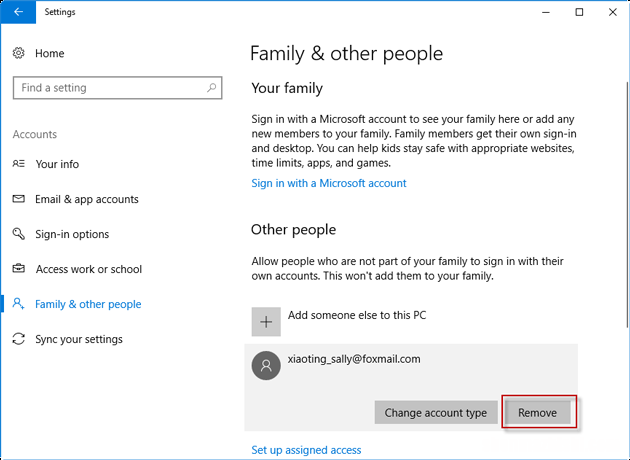
Task: Follow the Sign in with a Microsoft account link
Action: [x=328, y=183]
